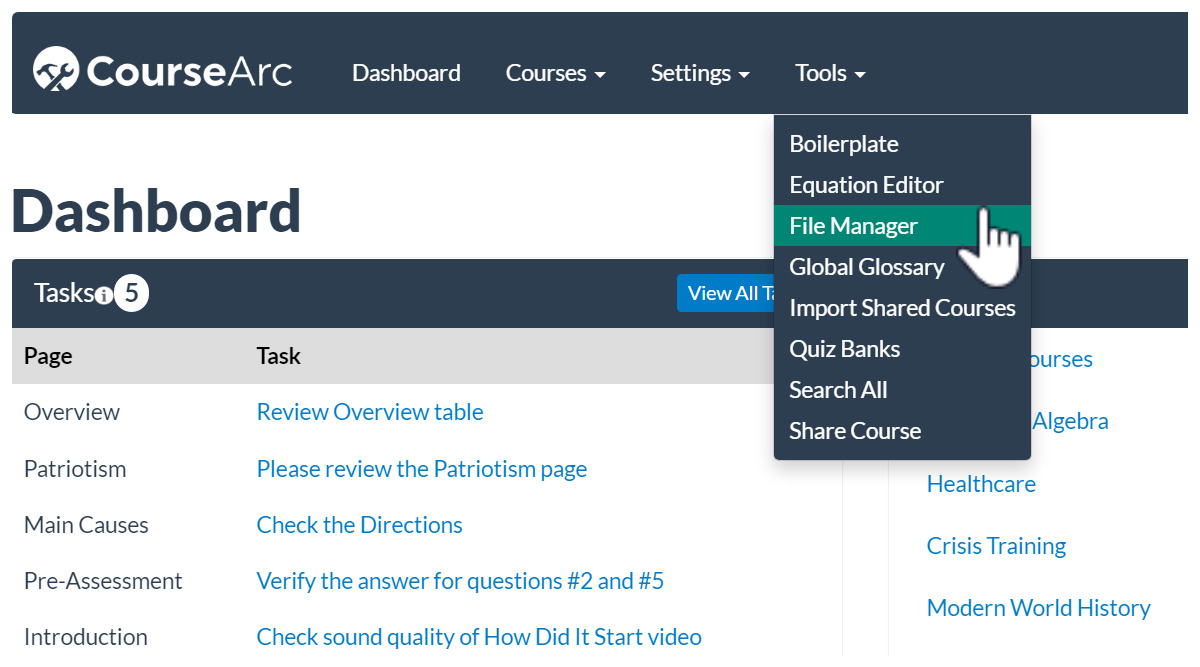The height and width of the screenshot is (667, 1200).
Task: Click the CourseArc logo
Action: click(x=162, y=71)
